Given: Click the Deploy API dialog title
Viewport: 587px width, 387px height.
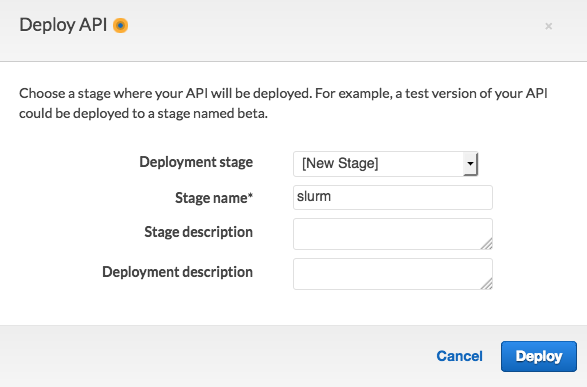Looking at the screenshot, I should 63,25.
